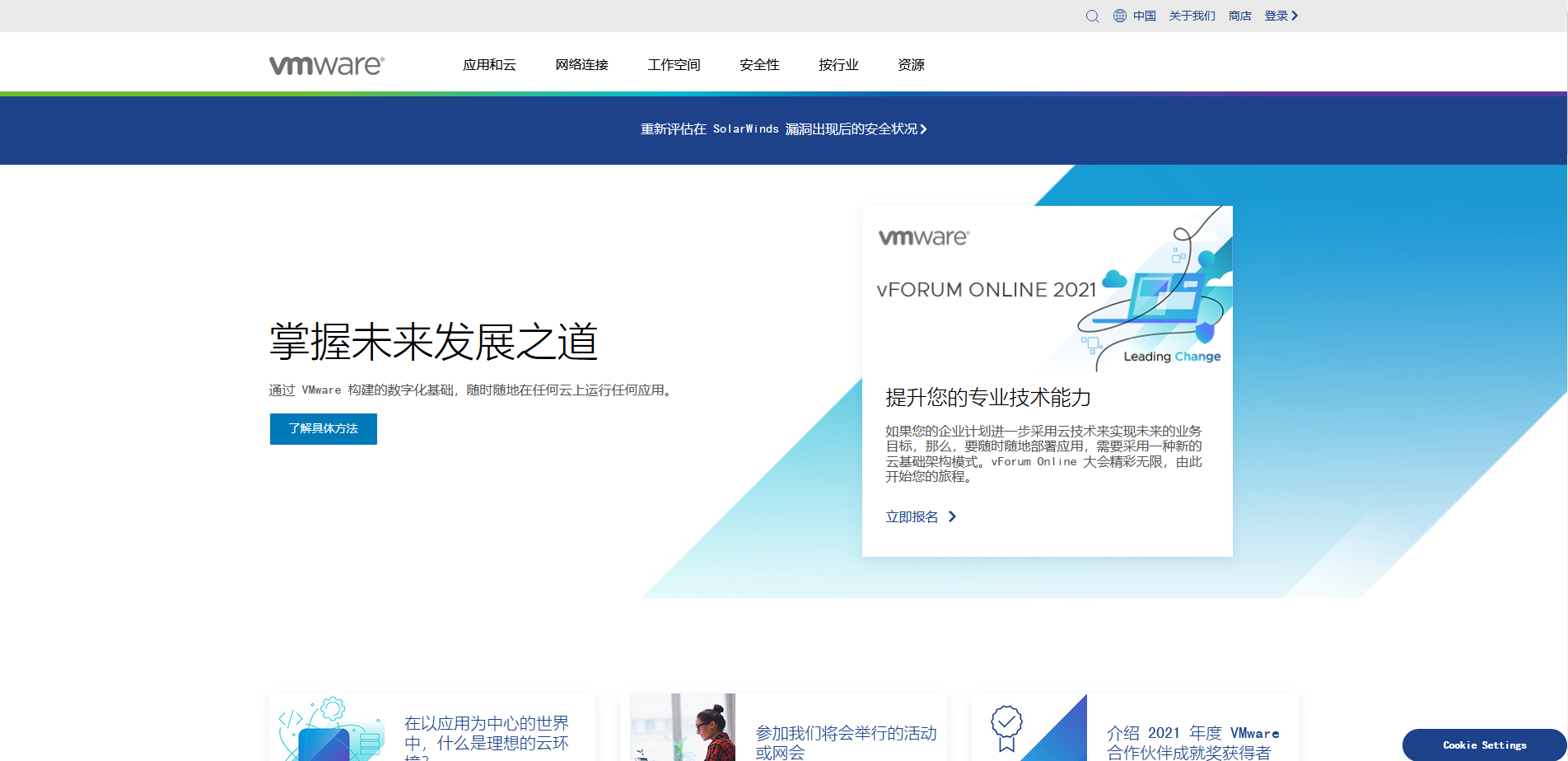Click the code-gear cloud illustration thumbnail
This screenshot has width=1568, height=761.
pos(331,728)
